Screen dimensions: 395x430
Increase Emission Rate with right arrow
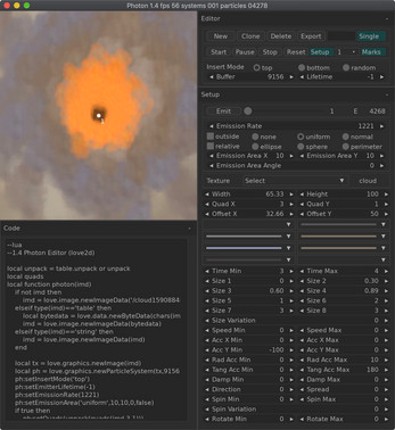pyautogui.click(x=382, y=126)
